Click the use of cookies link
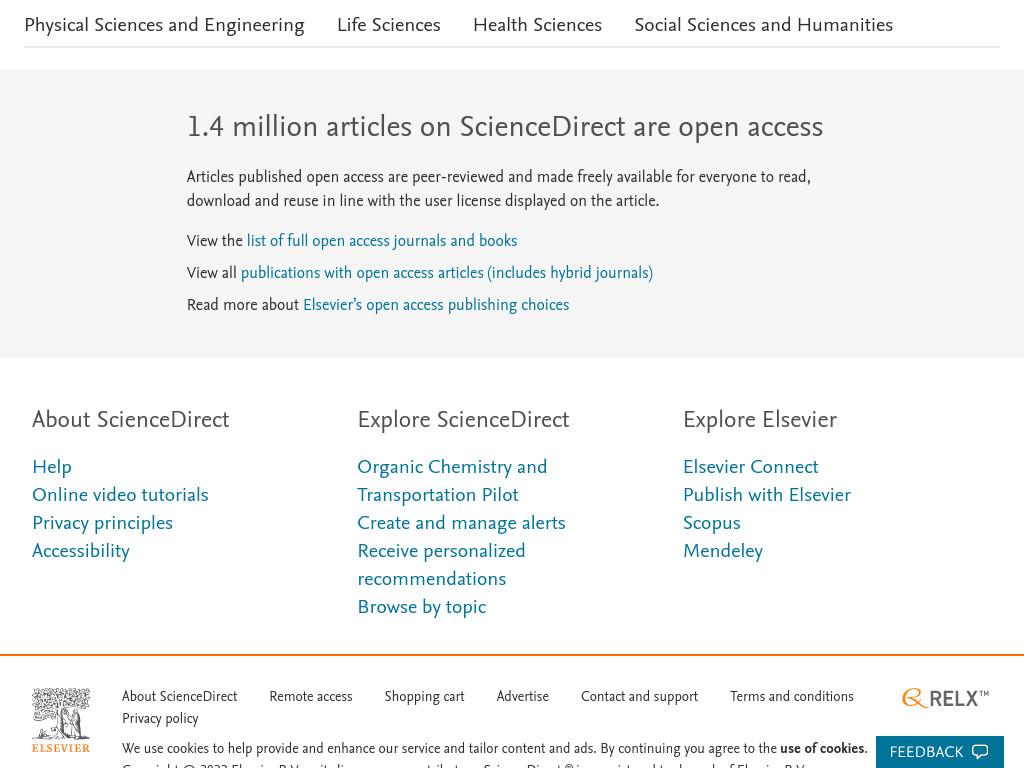The height and width of the screenshot is (768, 1024). 822,748
